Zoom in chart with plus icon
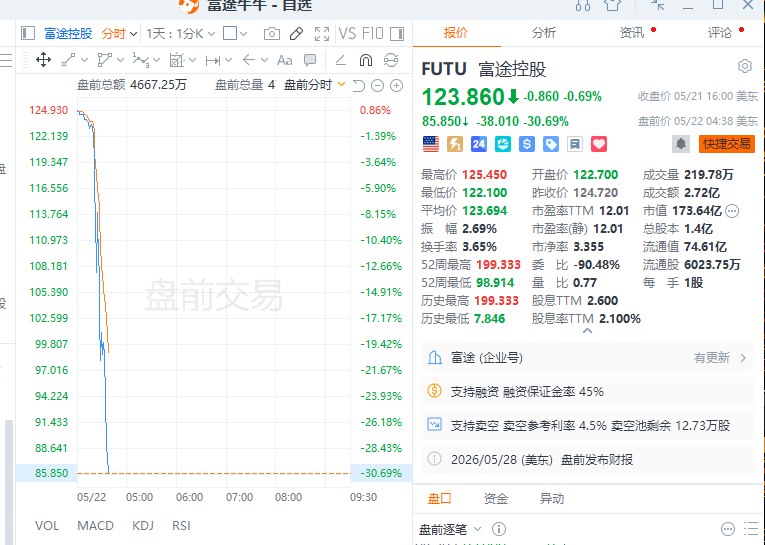765x545 pixels. pos(397,86)
